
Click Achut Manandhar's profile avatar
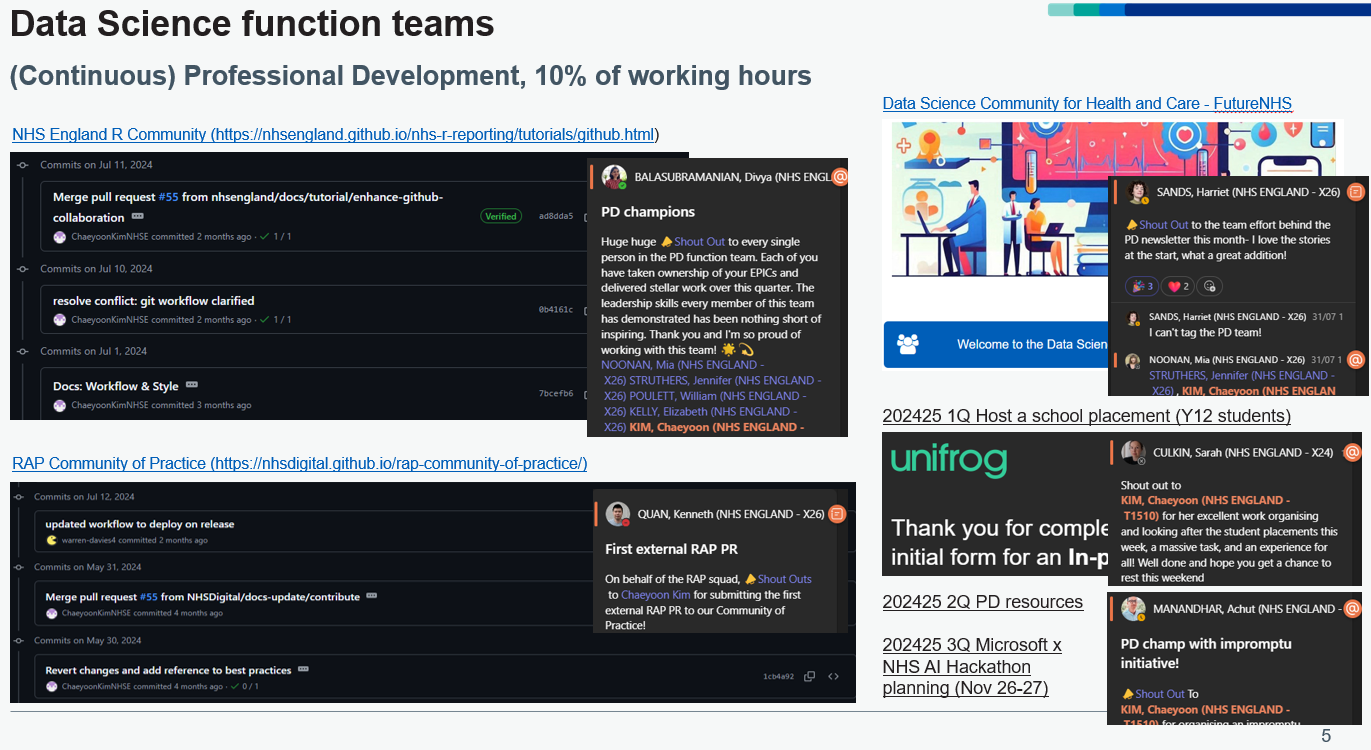click(x=1133, y=608)
